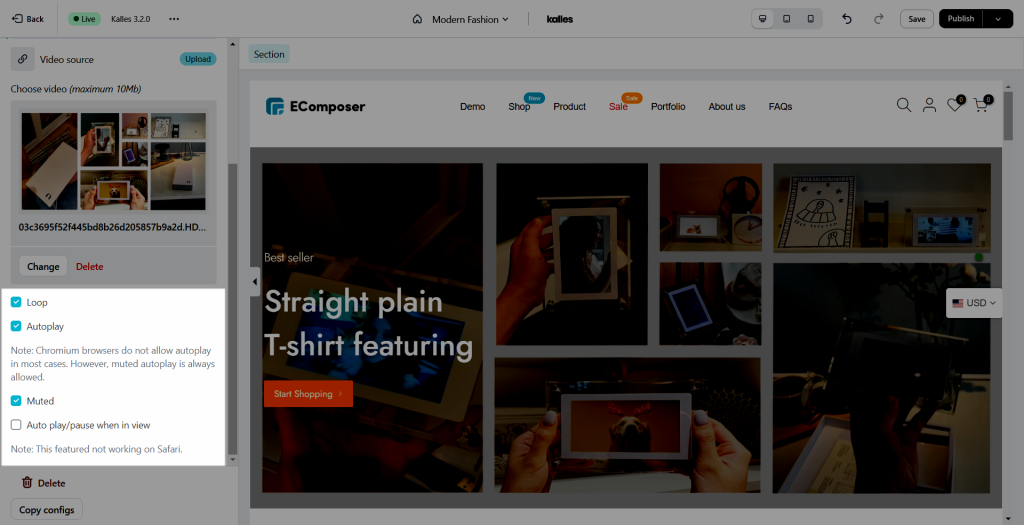Click the Change video button
The image size is (1024, 525).
coord(43,266)
